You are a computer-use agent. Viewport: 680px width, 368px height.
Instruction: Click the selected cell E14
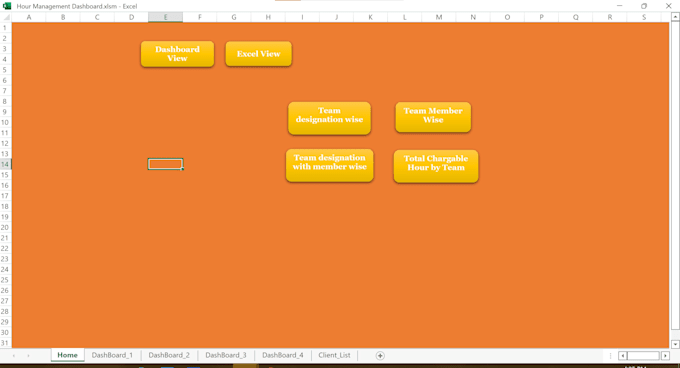click(165, 164)
